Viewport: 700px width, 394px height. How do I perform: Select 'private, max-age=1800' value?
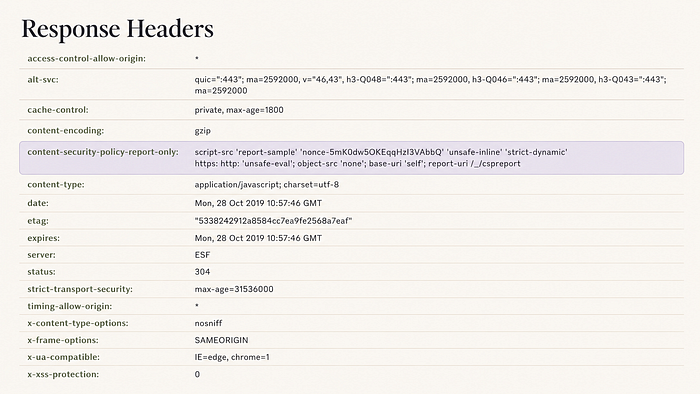pyautogui.click(x=239, y=110)
